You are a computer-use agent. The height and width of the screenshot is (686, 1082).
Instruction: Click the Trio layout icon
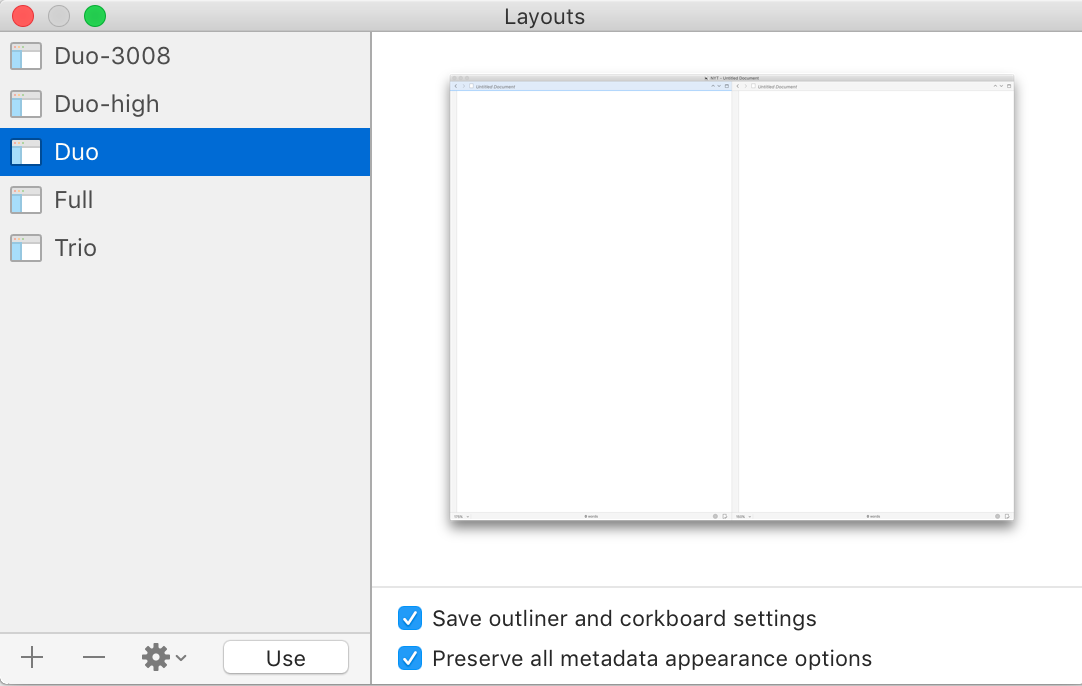pyautogui.click(x=26, y=248)
